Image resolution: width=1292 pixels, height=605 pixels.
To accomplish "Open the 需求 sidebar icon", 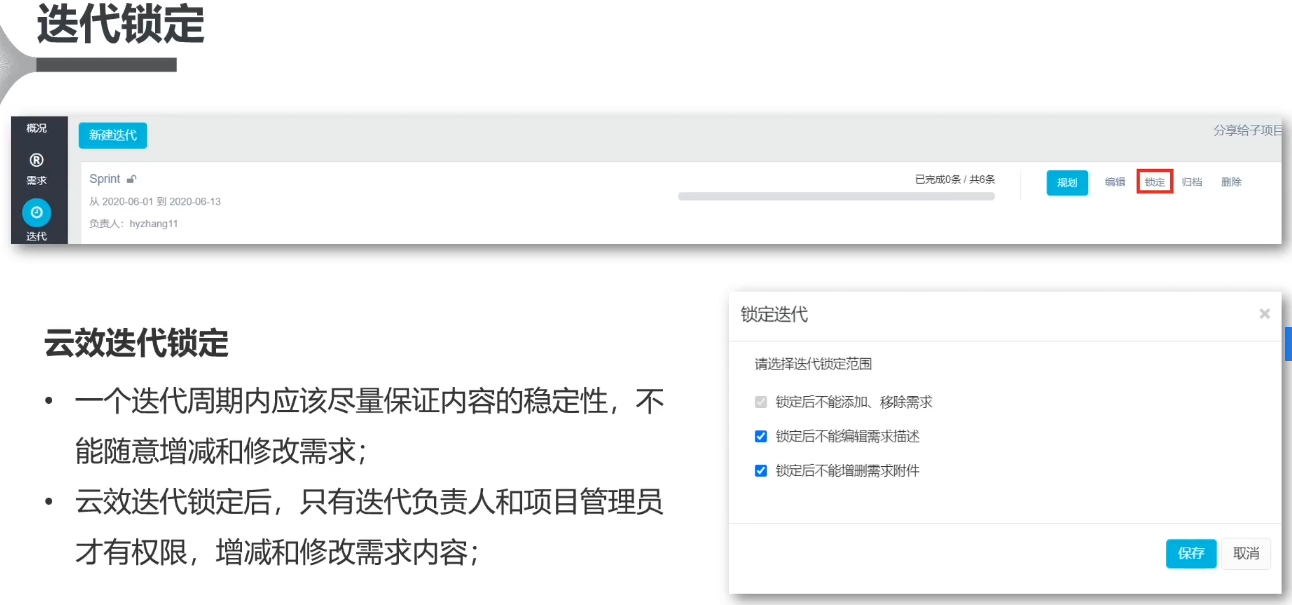I will pyautogui.click(x=36, y=160).
